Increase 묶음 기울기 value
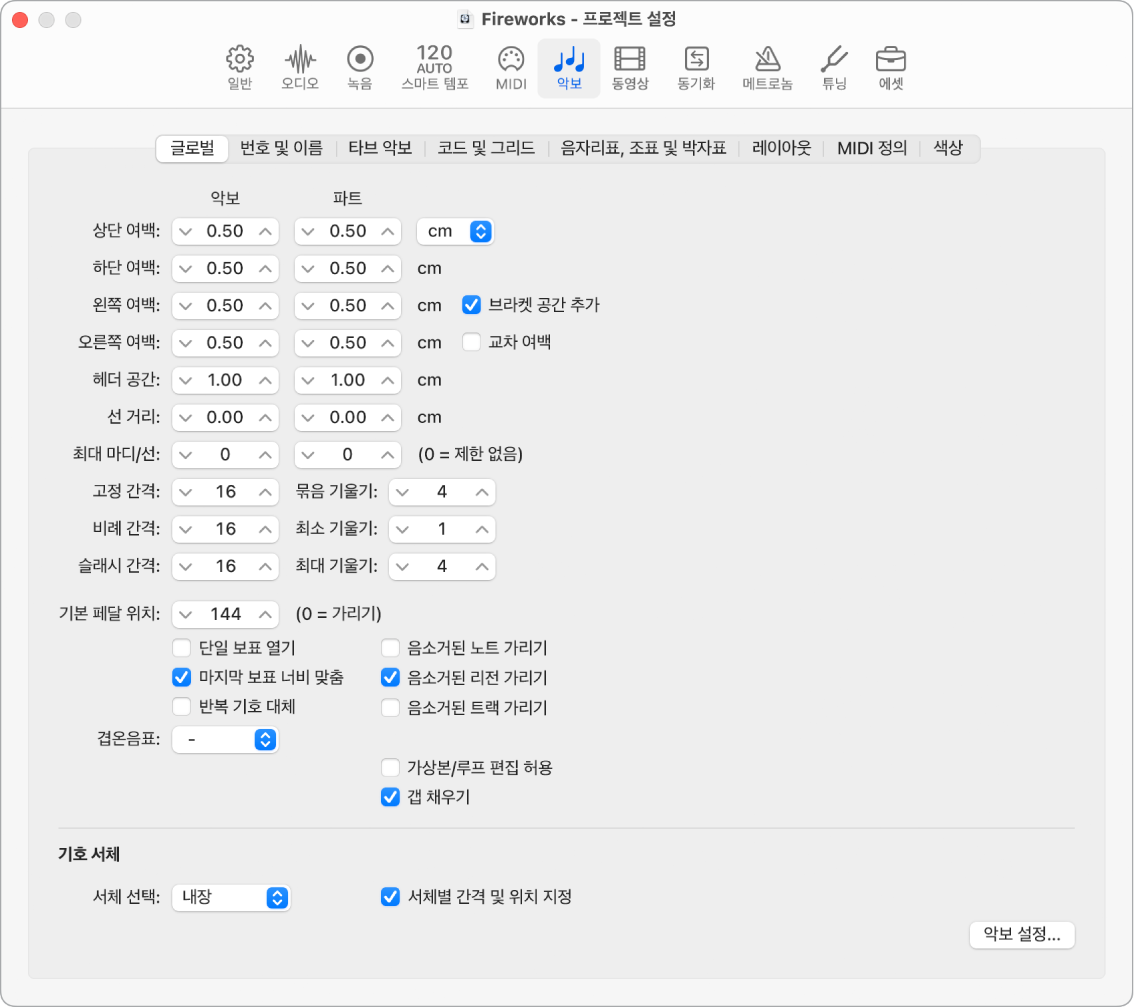This screenshot has height=1008, width=1136. (x=483, y=492)
